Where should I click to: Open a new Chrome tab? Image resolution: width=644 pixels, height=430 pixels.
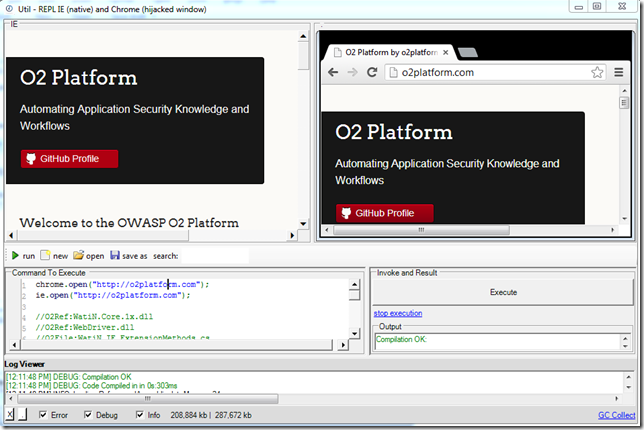pos(467,52)
